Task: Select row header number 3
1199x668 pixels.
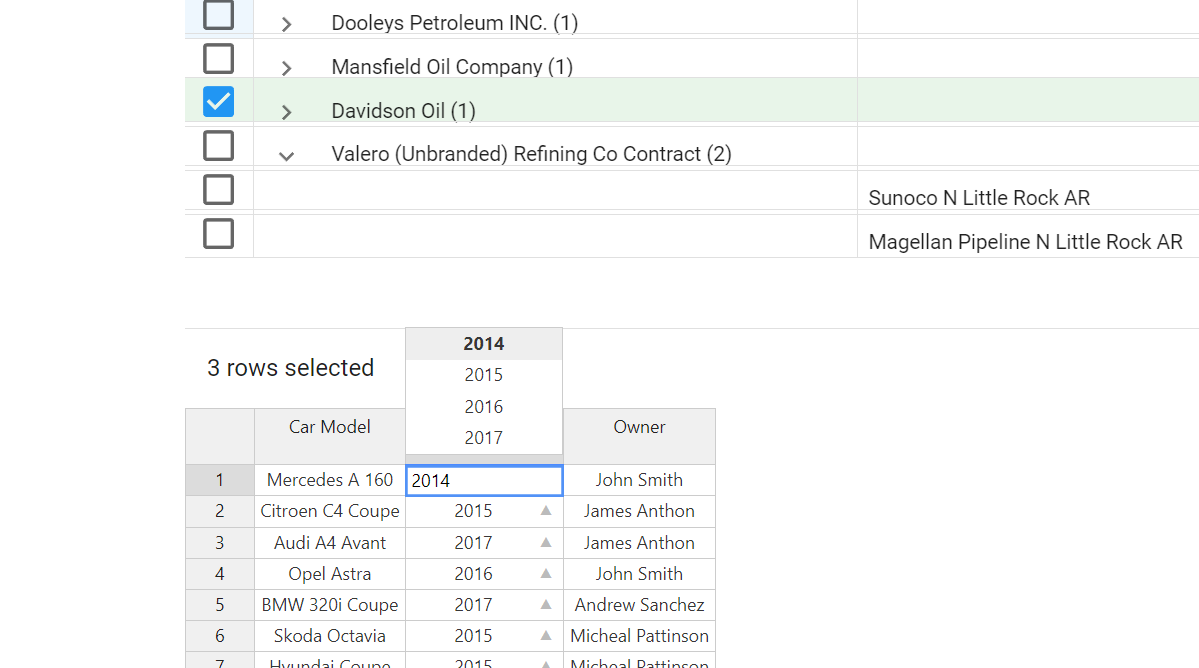Action: (x=219, y=543)
